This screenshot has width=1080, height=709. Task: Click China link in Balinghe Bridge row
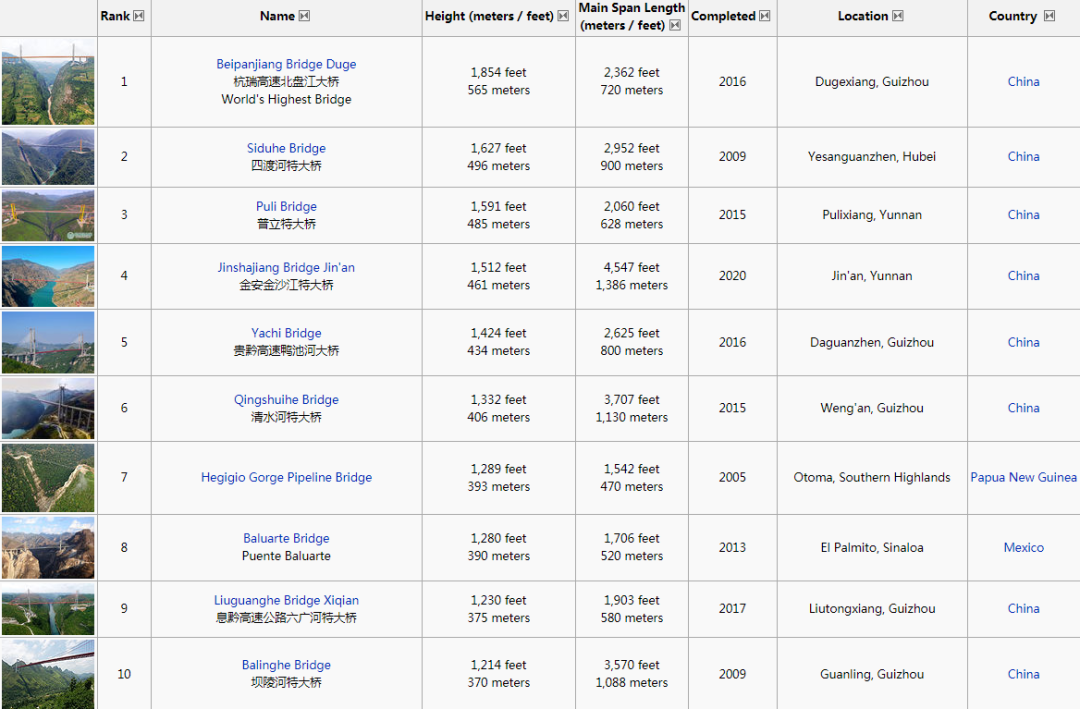click(x=1024, y=674)
